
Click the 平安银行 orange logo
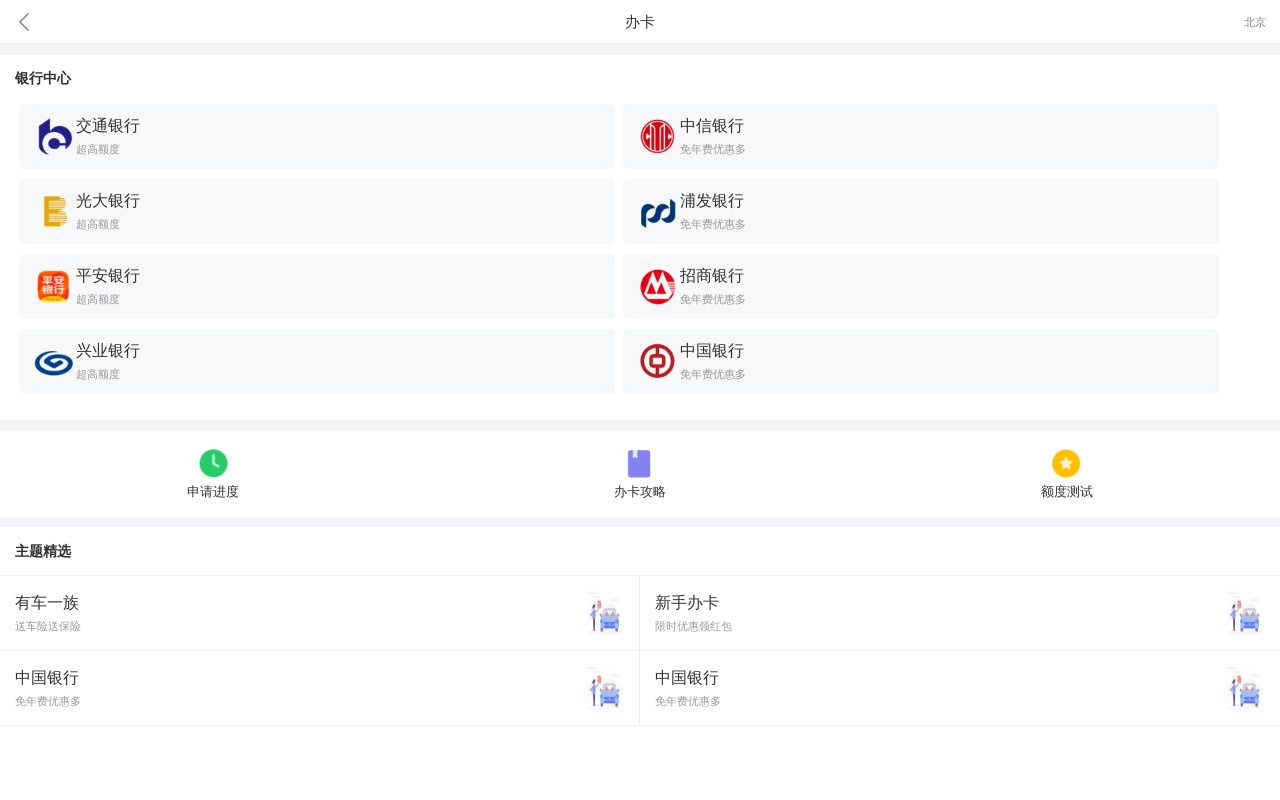tap(54, 287)
